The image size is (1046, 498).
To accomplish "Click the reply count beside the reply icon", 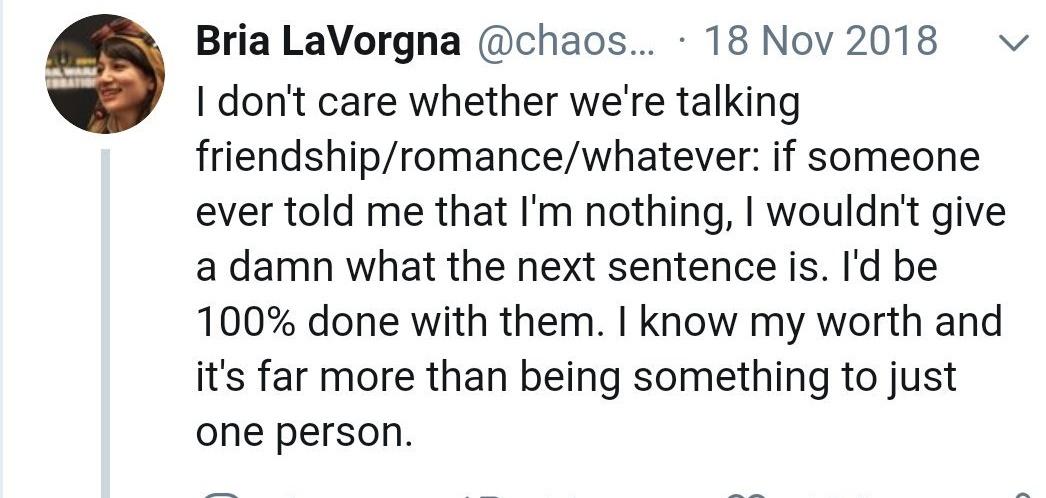I will pyautogui.click(x=294, y=495).
